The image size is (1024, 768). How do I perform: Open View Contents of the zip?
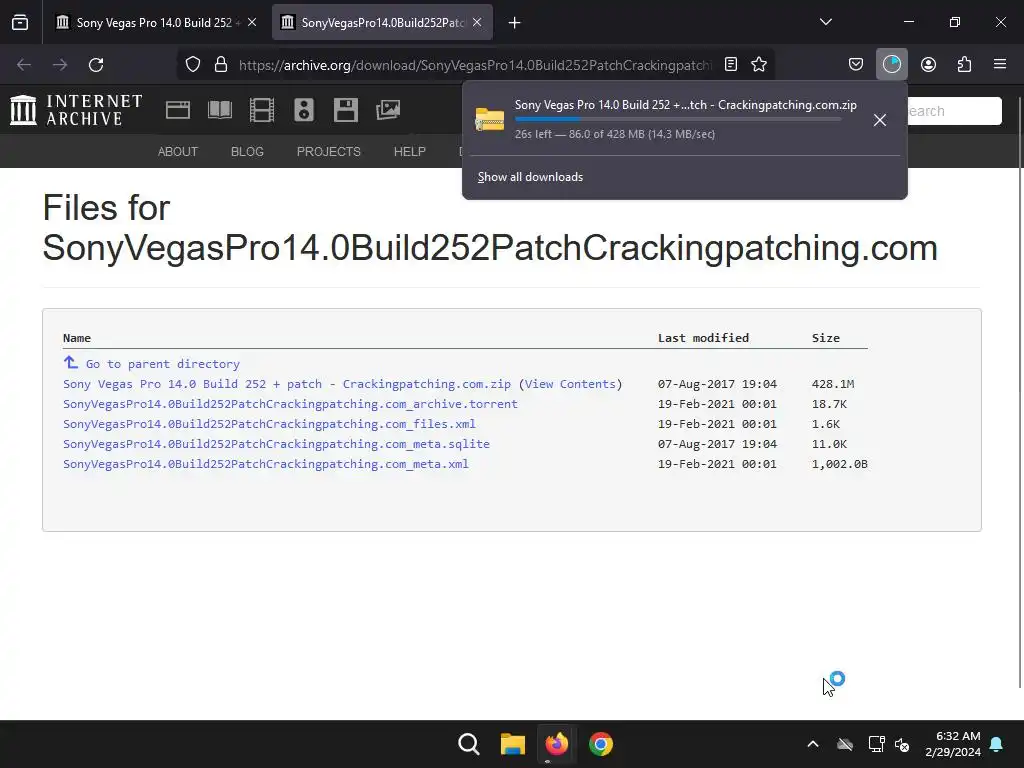pos(570,384)
